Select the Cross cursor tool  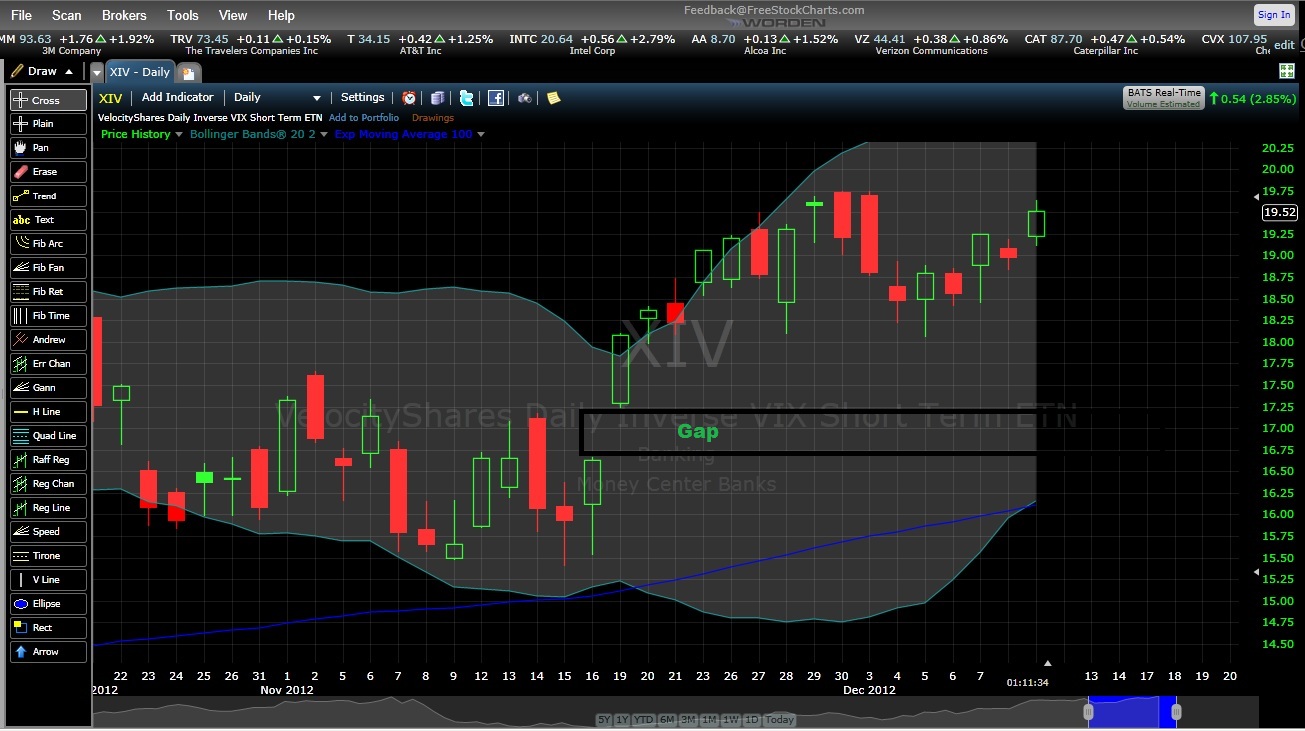[48, 100]
